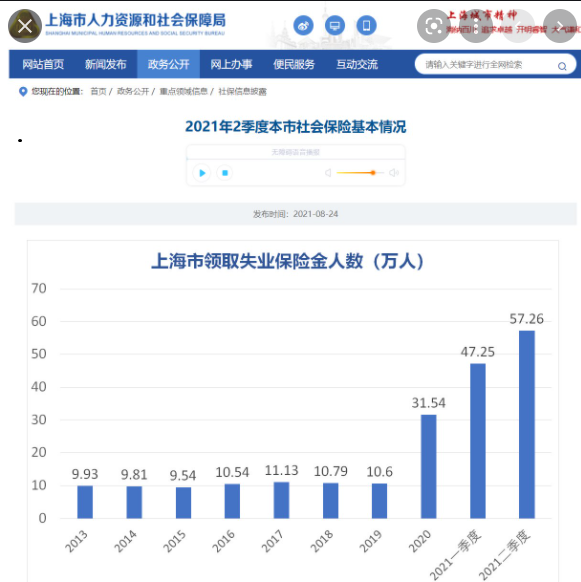581x582 pixels.
Task: Click breadcrumb link 首页
Action: 98,91
